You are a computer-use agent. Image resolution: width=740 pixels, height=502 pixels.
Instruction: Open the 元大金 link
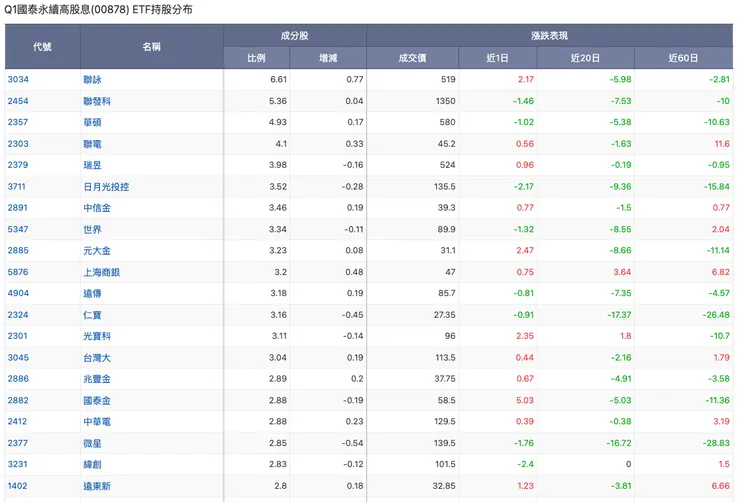97,251
